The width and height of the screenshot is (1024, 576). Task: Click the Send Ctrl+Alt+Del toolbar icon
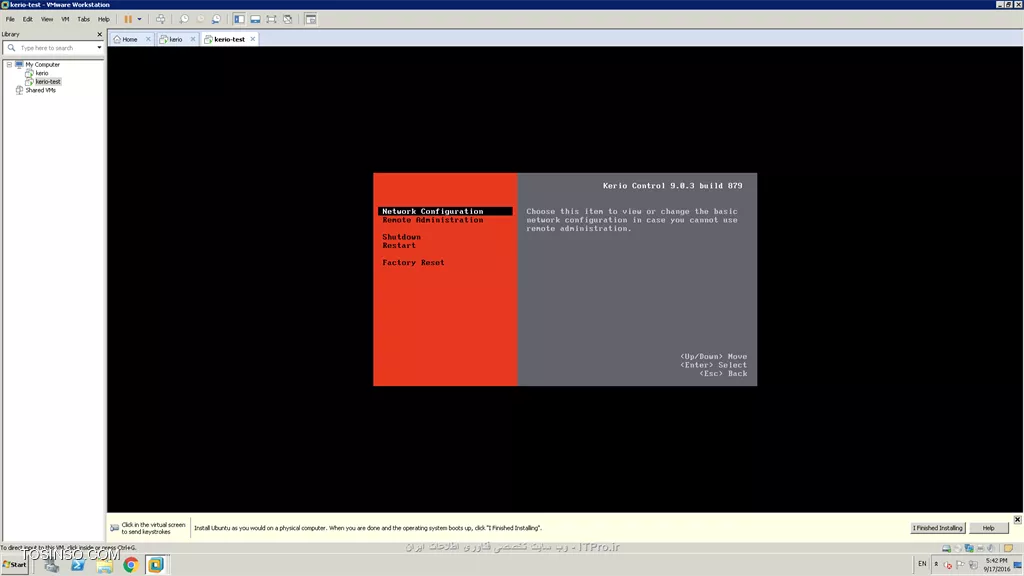point(160,20)
